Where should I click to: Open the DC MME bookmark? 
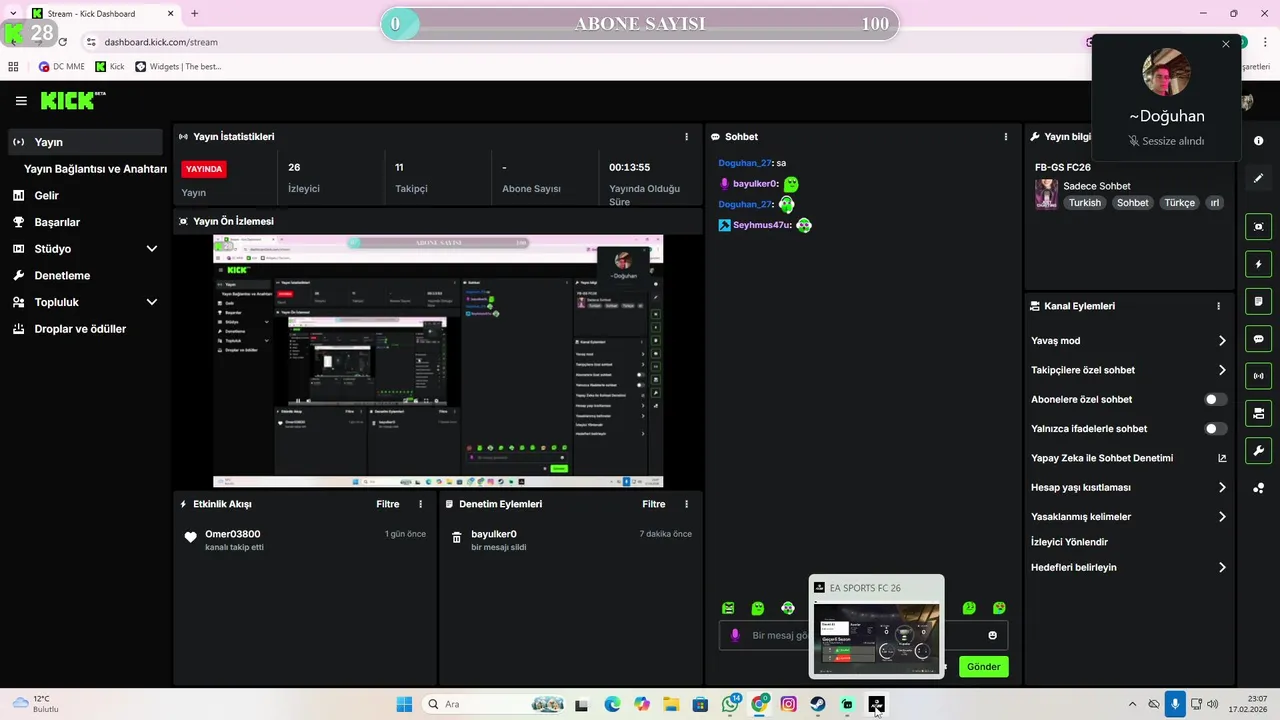[62, 66]
